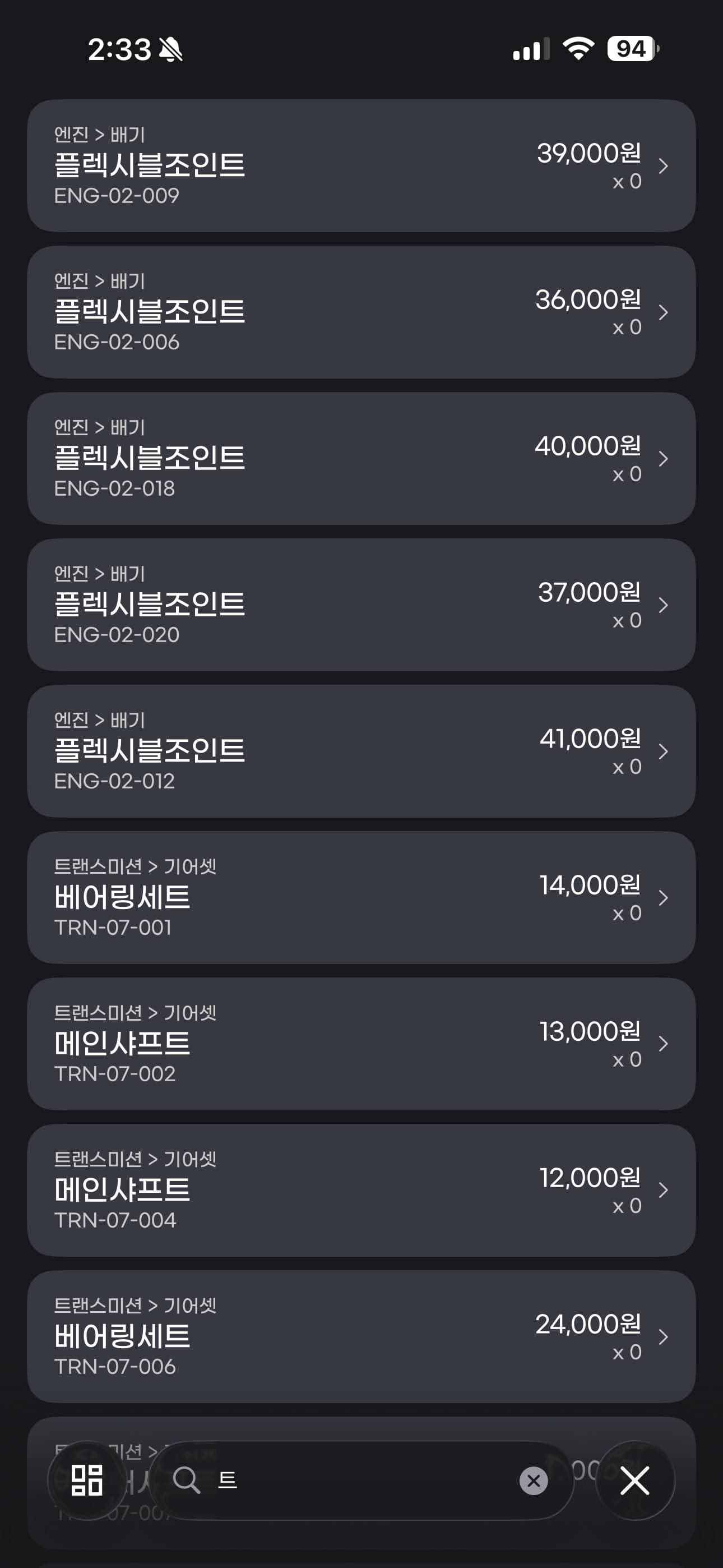Screen dimensions: 723x1568
Task: Tap the 14,000원 price on TRN-07-001
Action: tap(589, 885)
